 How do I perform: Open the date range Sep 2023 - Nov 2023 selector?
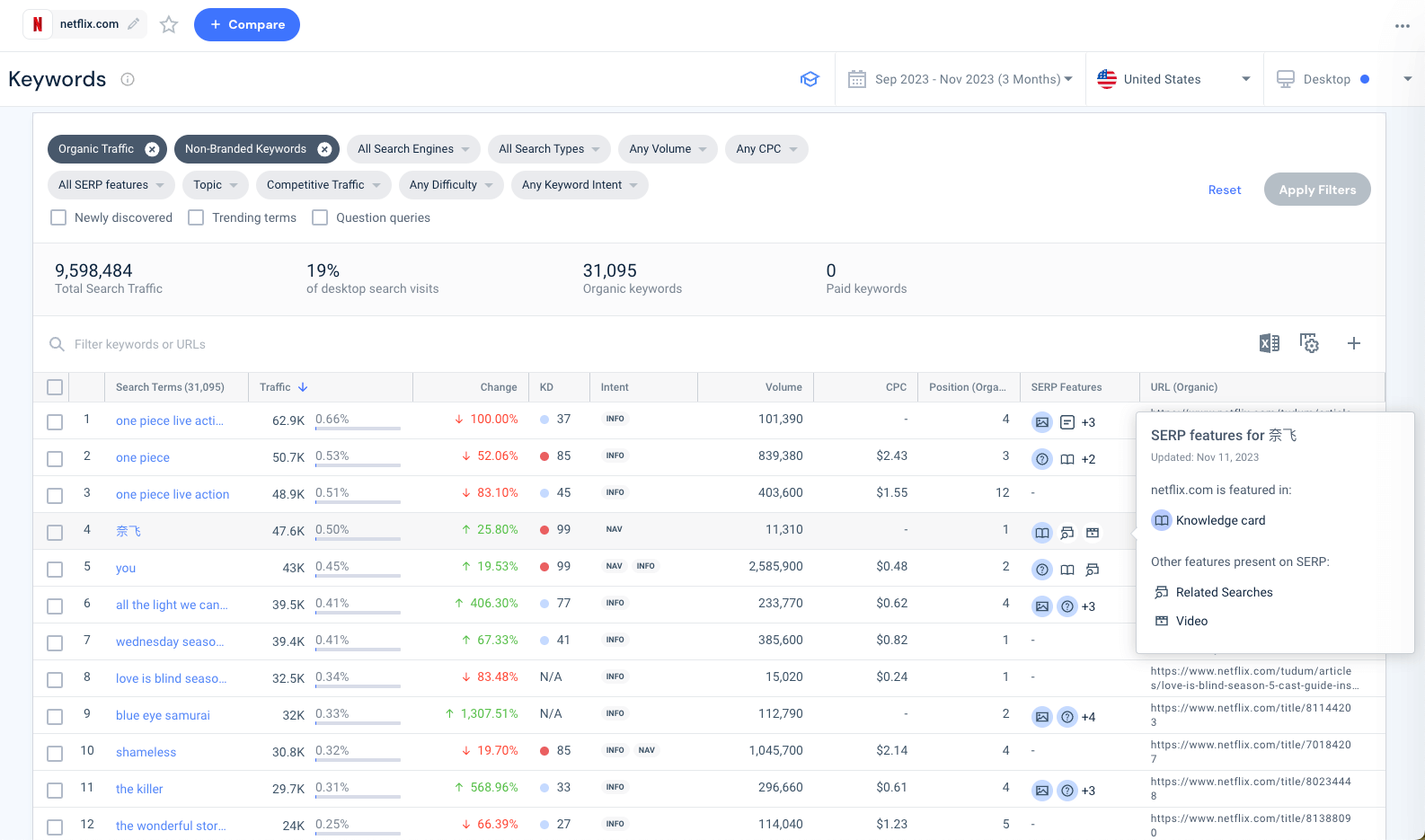pos(960,79)
